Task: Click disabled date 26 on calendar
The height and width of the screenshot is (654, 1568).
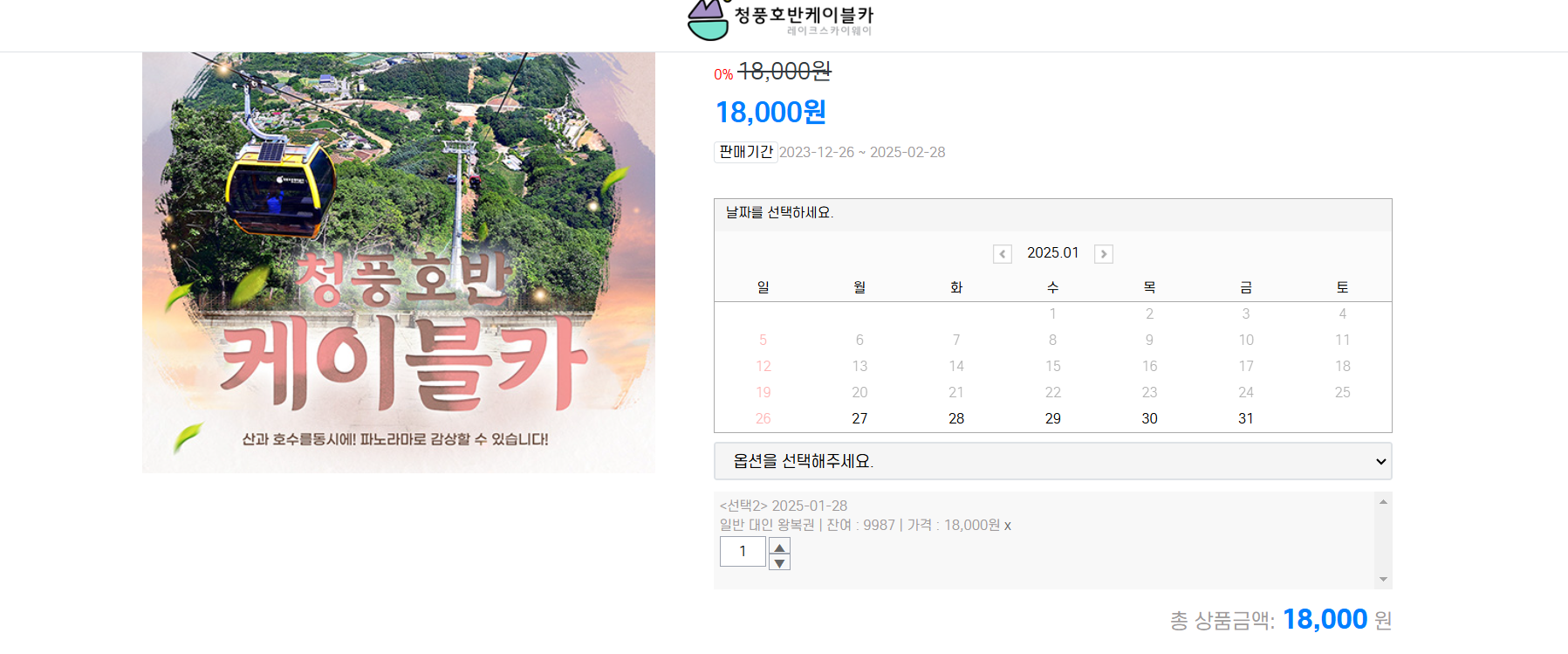Action: point(763,419)
